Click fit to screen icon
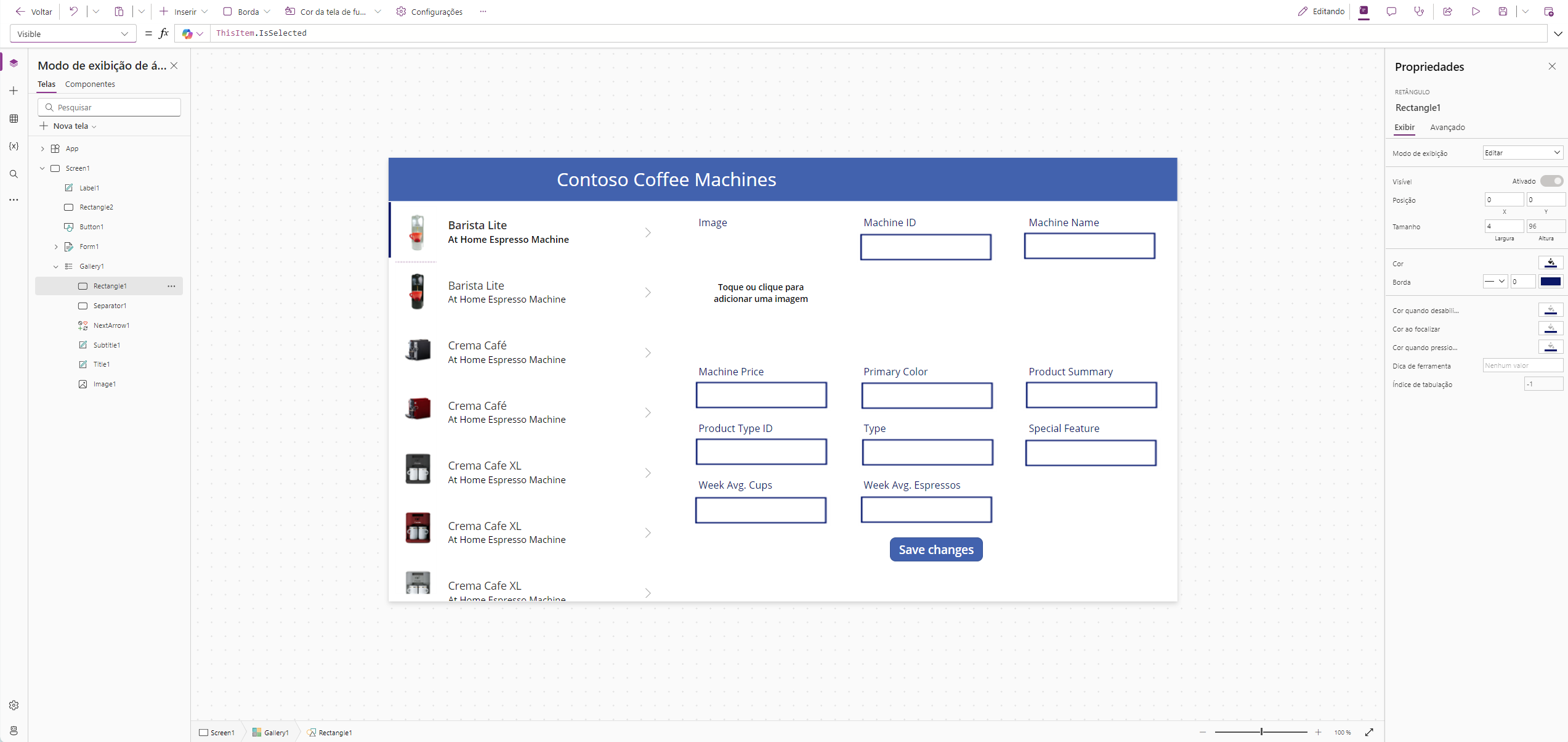This screenshot has height=742, width=1568. (x=1369, y=732)
